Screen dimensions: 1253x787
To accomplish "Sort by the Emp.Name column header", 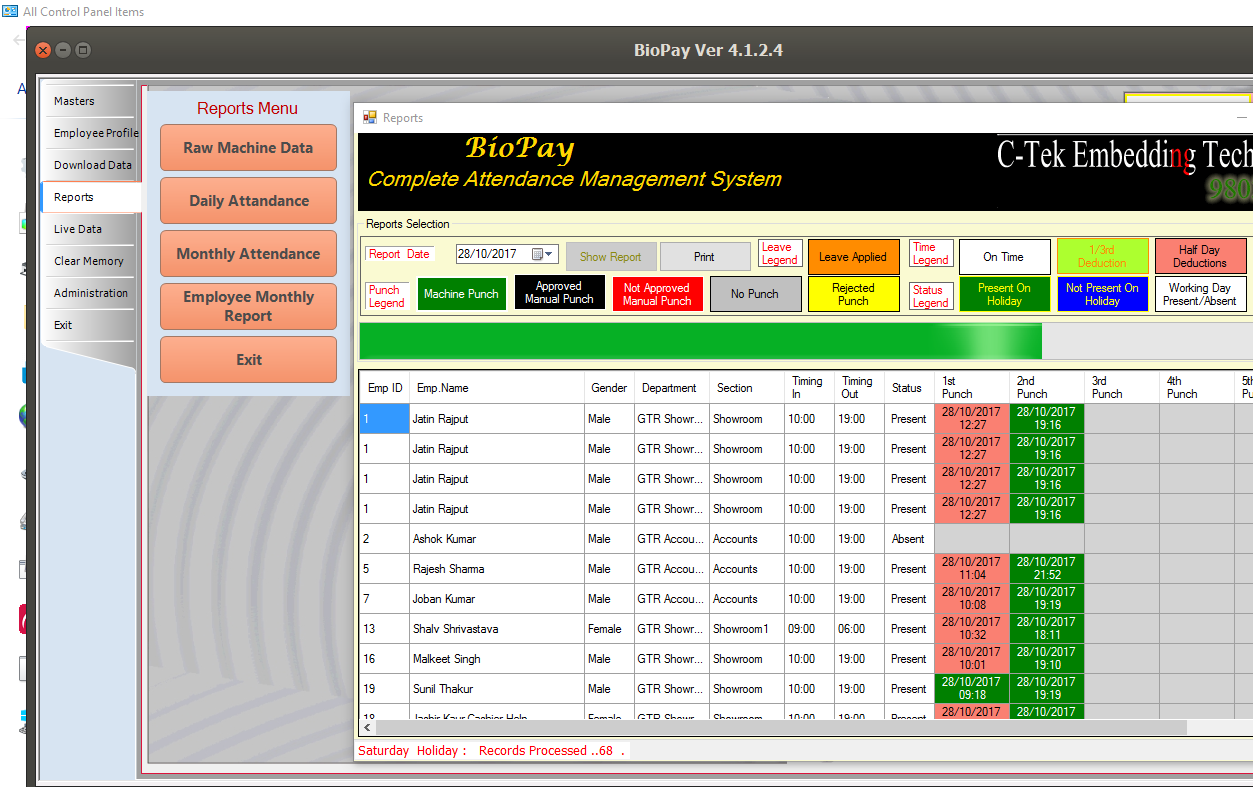I will click(x=497, y=388).
